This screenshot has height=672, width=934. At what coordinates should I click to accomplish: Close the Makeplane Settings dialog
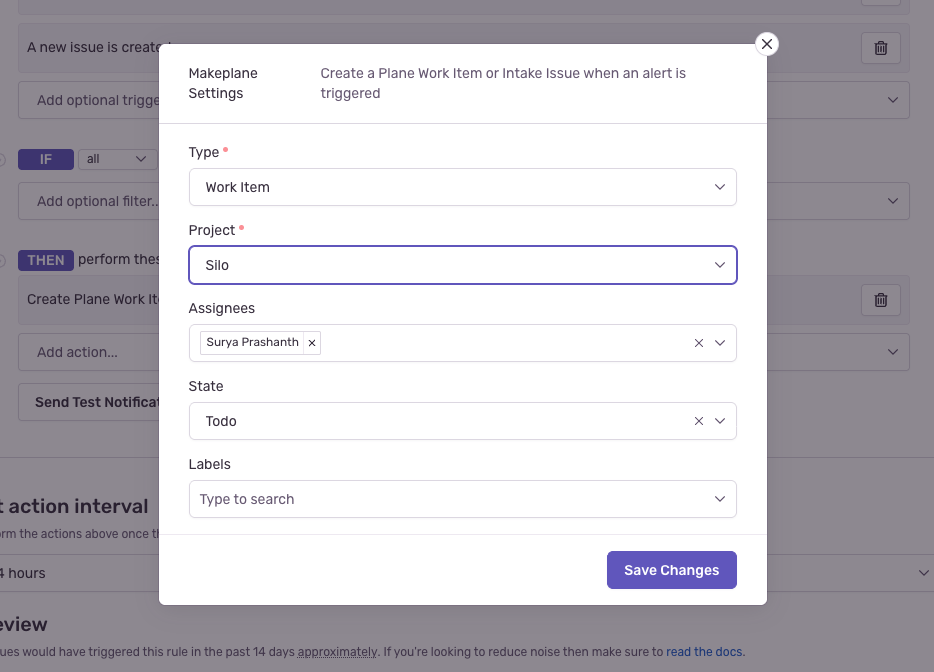767,44
